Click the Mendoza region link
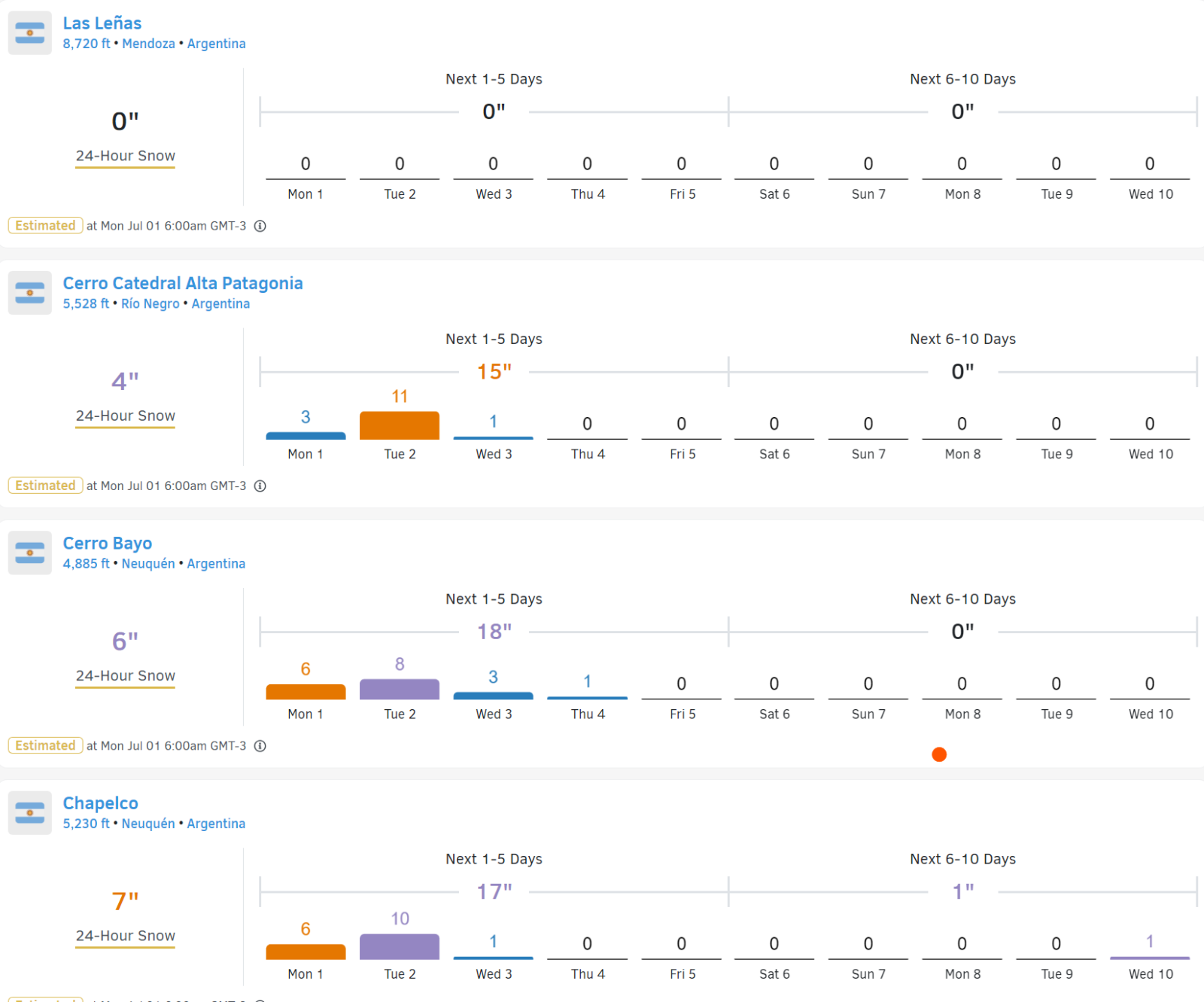Image resolution: width=1204 pixels, height=1002 pixels. coord(148,44)
